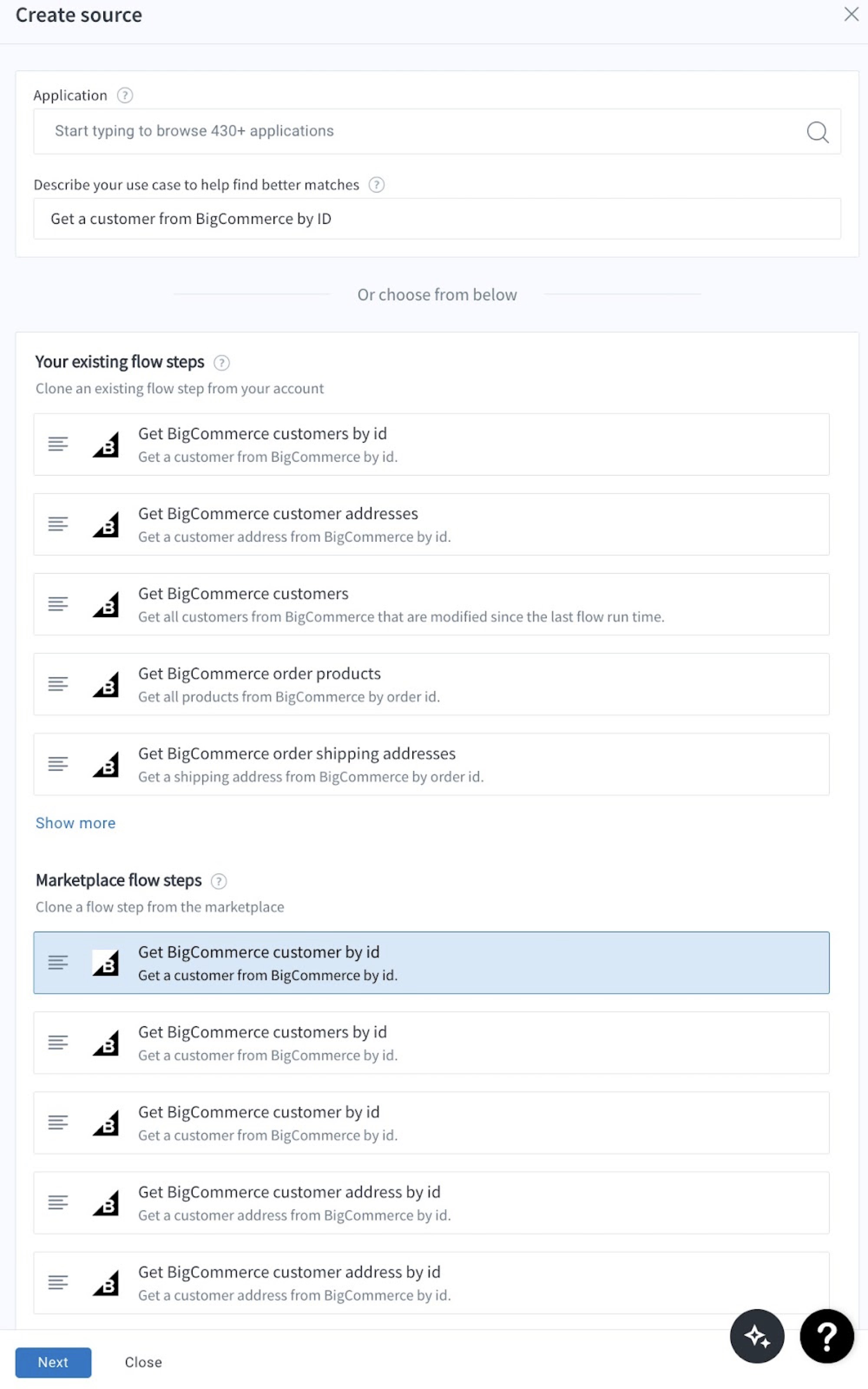Click the BigCommerce icon on Get BigCommerce customers by id
This screenshot has width=868, height=1389.
pyautogui.click(x=107, y=445)
